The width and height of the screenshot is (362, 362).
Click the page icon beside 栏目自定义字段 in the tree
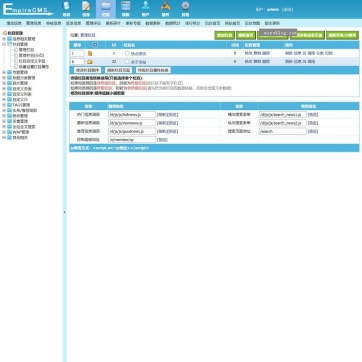[x=16, y=61]
